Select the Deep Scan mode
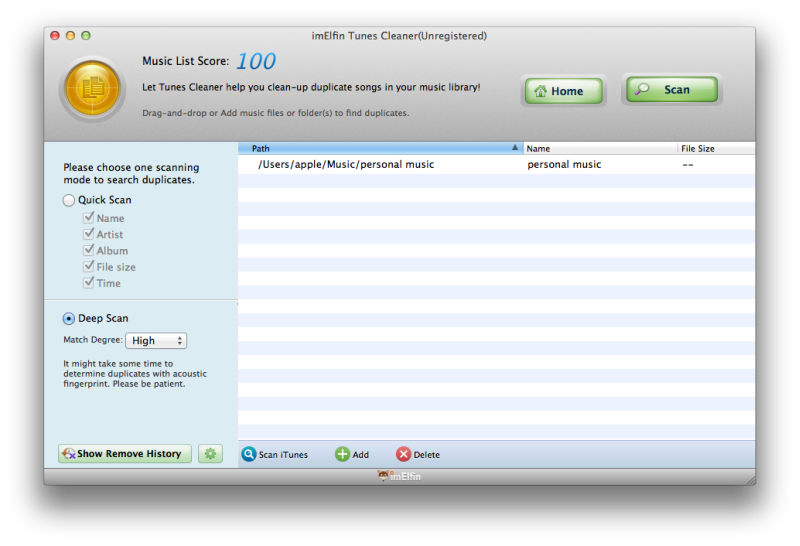This screenshot has height=546, width=800. pos(68,318)
